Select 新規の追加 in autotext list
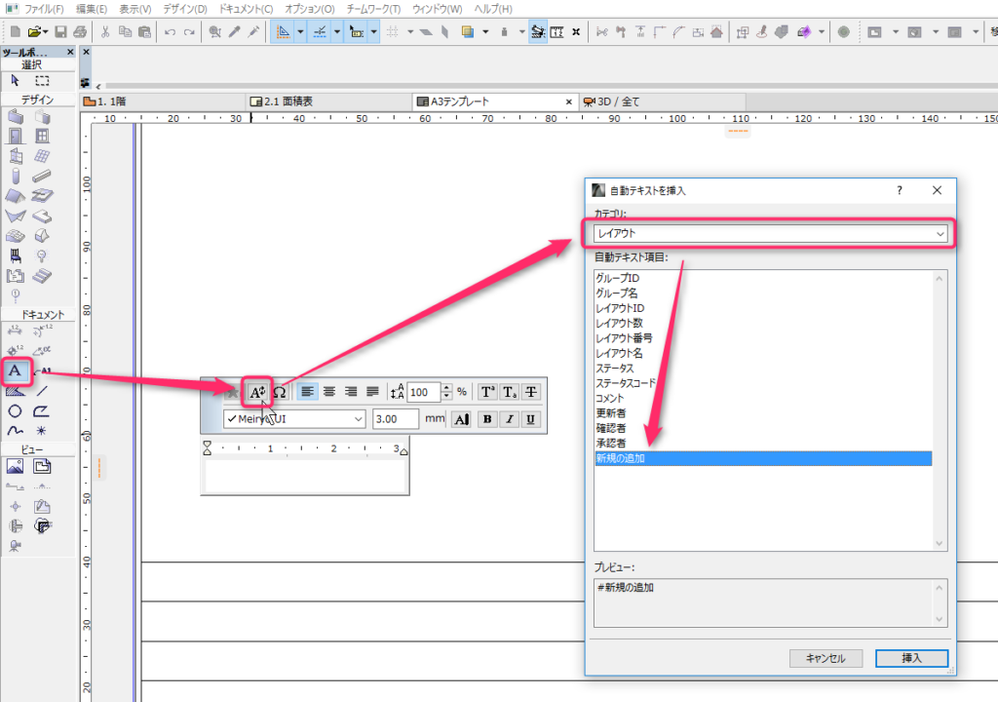The height and width of the screenshot is (702, 998). pyautogui.click(x=763, y=458)
